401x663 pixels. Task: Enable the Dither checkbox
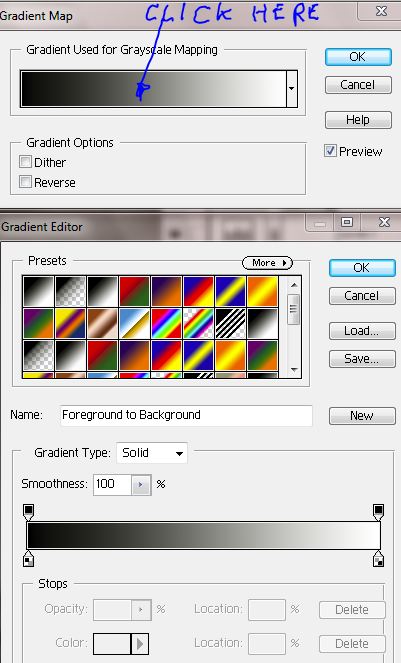pos(25,162)
